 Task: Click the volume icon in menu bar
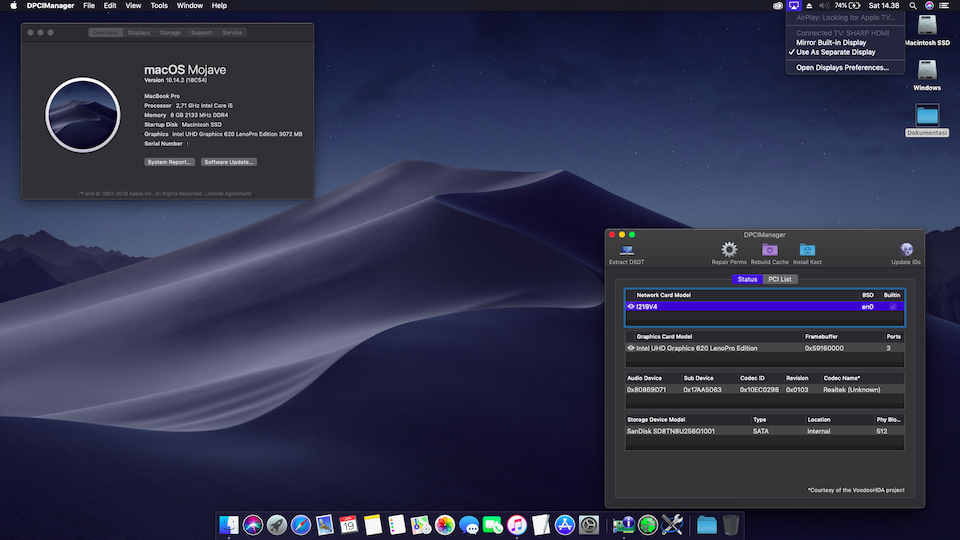824,6
